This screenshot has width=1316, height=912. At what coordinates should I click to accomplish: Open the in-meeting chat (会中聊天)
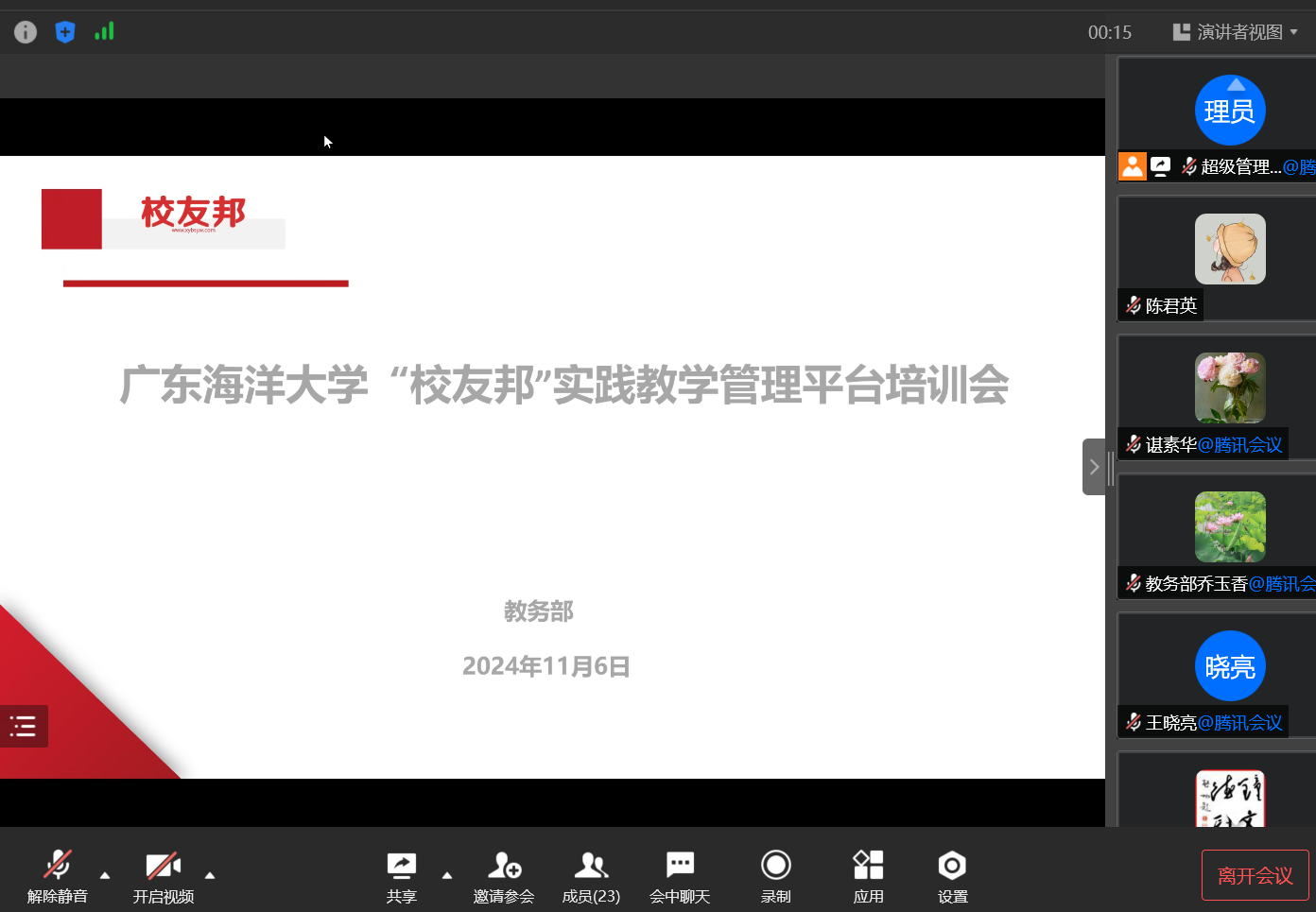tap(679, 876)
